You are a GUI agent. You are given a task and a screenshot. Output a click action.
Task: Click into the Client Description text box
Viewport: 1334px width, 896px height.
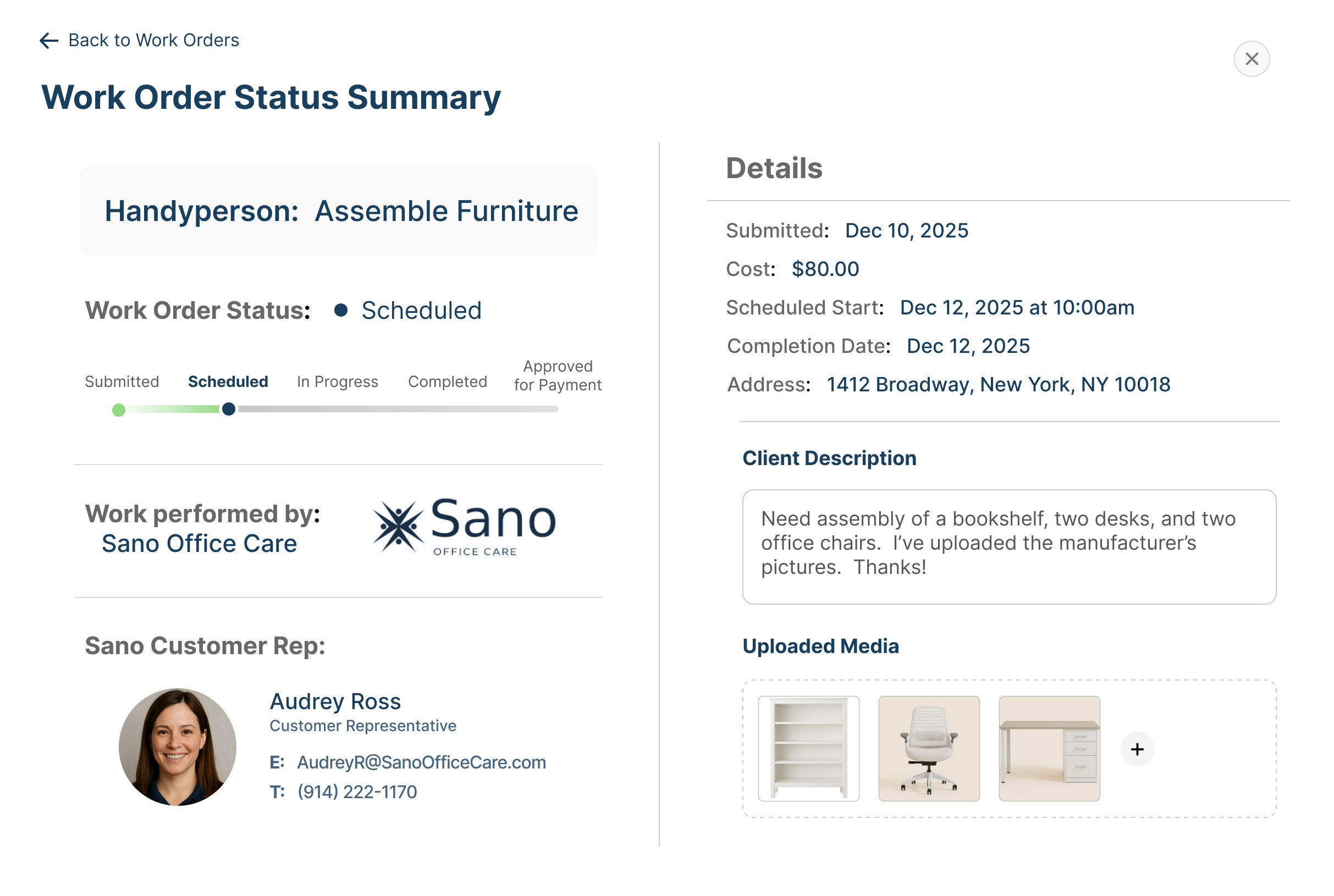[x=1008, y=546]
